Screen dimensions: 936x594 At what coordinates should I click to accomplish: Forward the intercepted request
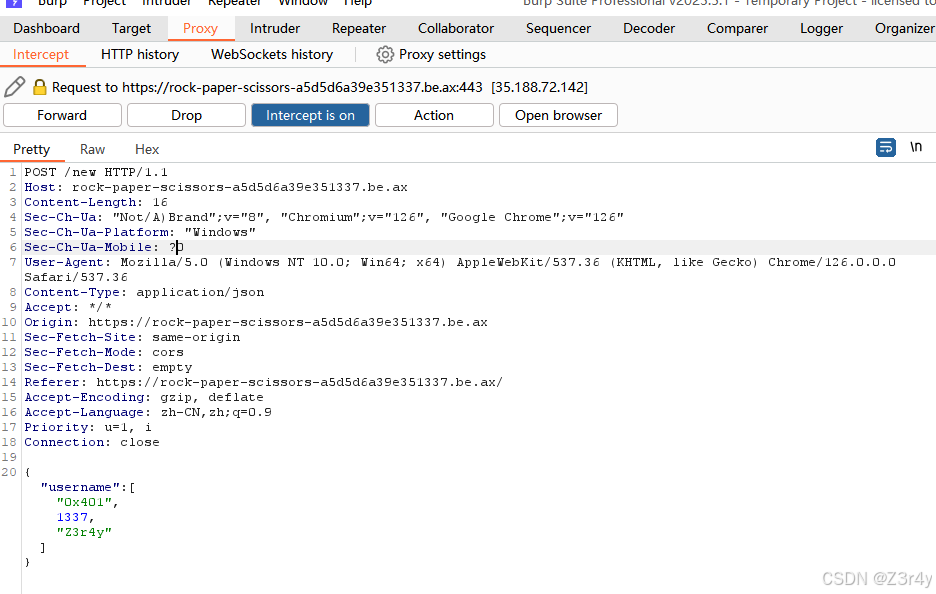[x=62, y=115]
